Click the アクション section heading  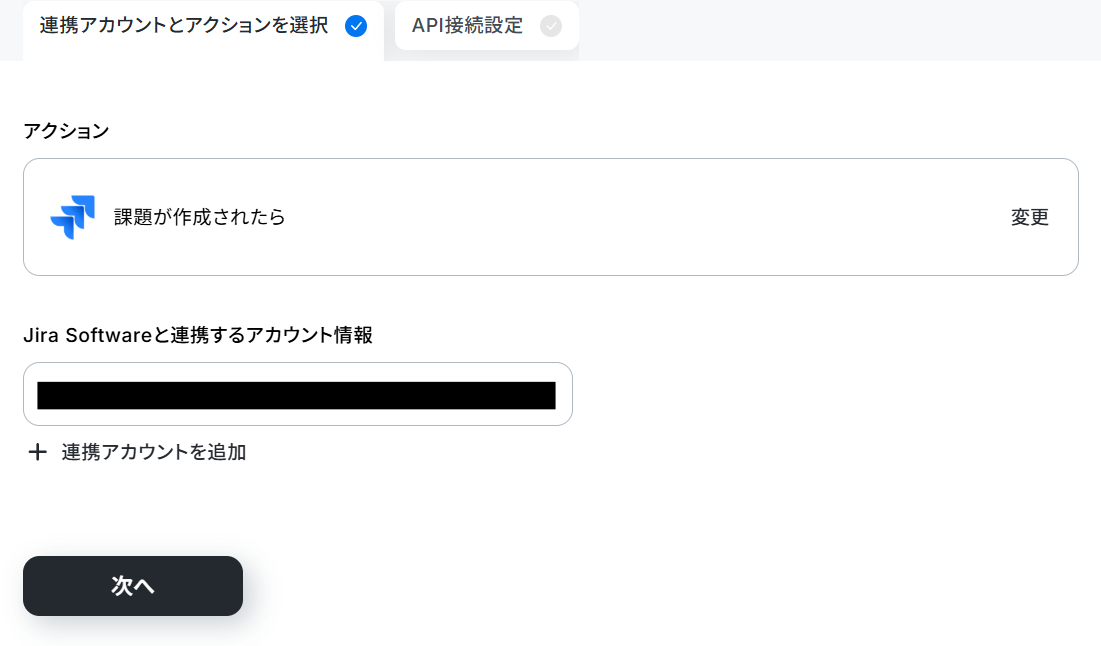[x=66, y=131]
